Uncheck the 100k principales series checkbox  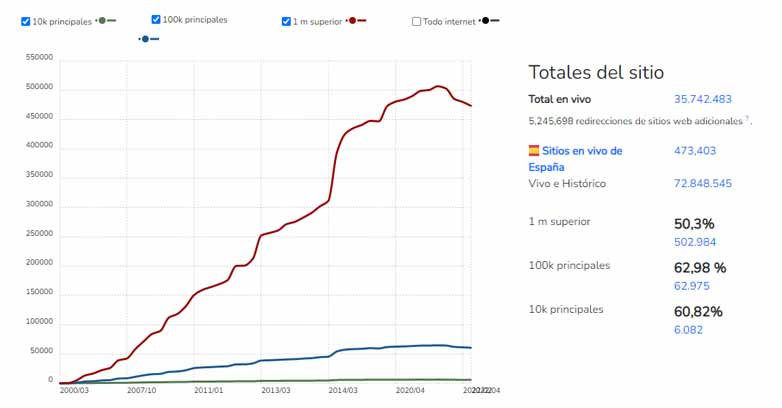156,20
